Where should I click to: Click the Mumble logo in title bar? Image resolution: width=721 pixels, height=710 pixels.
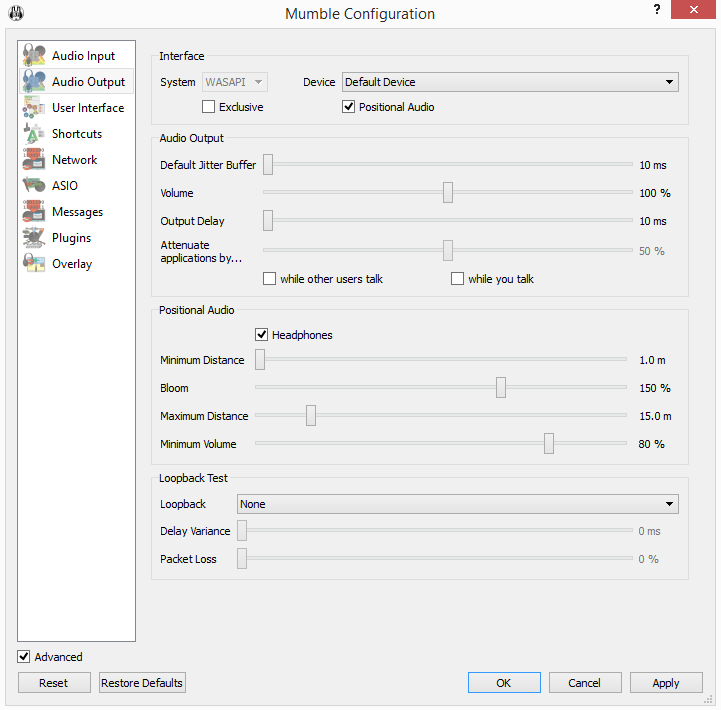coord(16,13)
